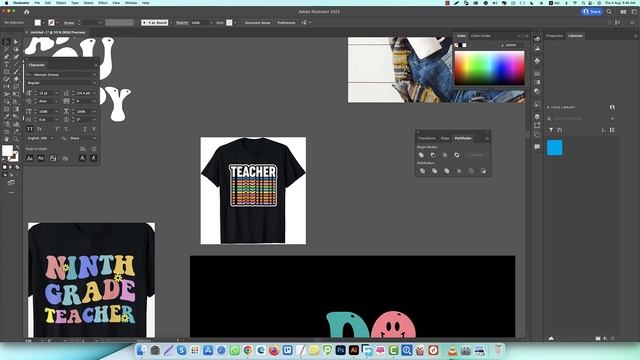Toggle library grid view icon
The image size is (640, 360).
click(612, 130)
